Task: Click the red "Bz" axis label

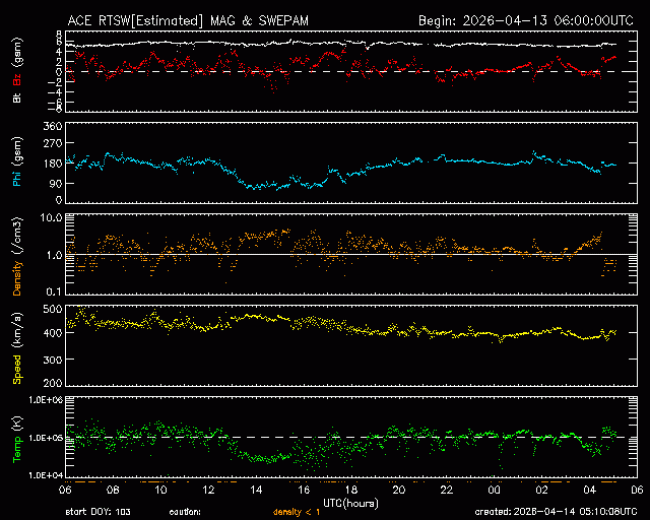Action: pyautogui.click(x=17, y=80)
